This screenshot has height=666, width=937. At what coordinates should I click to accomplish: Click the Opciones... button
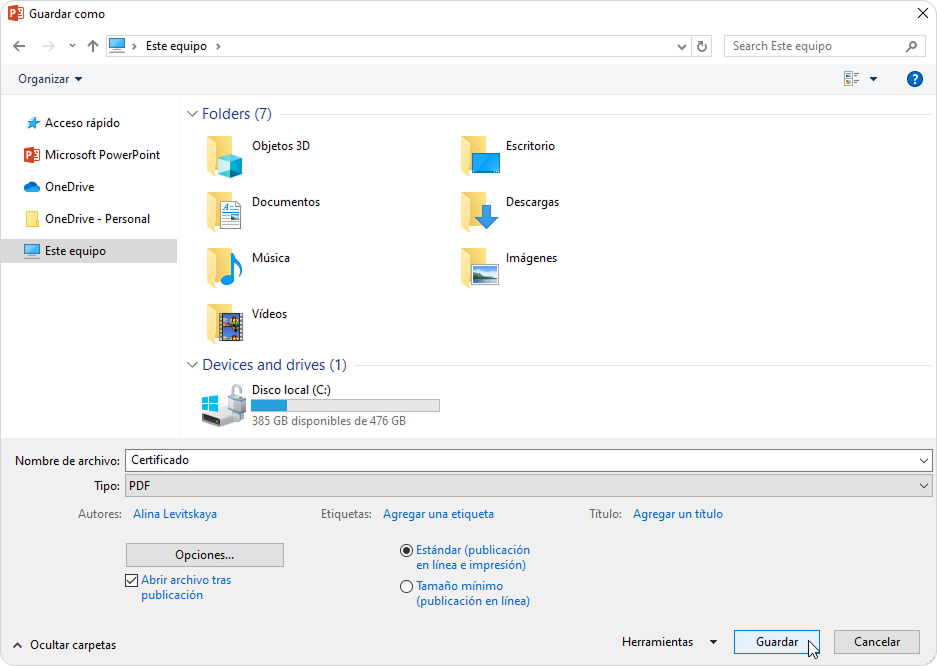point(205,554)
